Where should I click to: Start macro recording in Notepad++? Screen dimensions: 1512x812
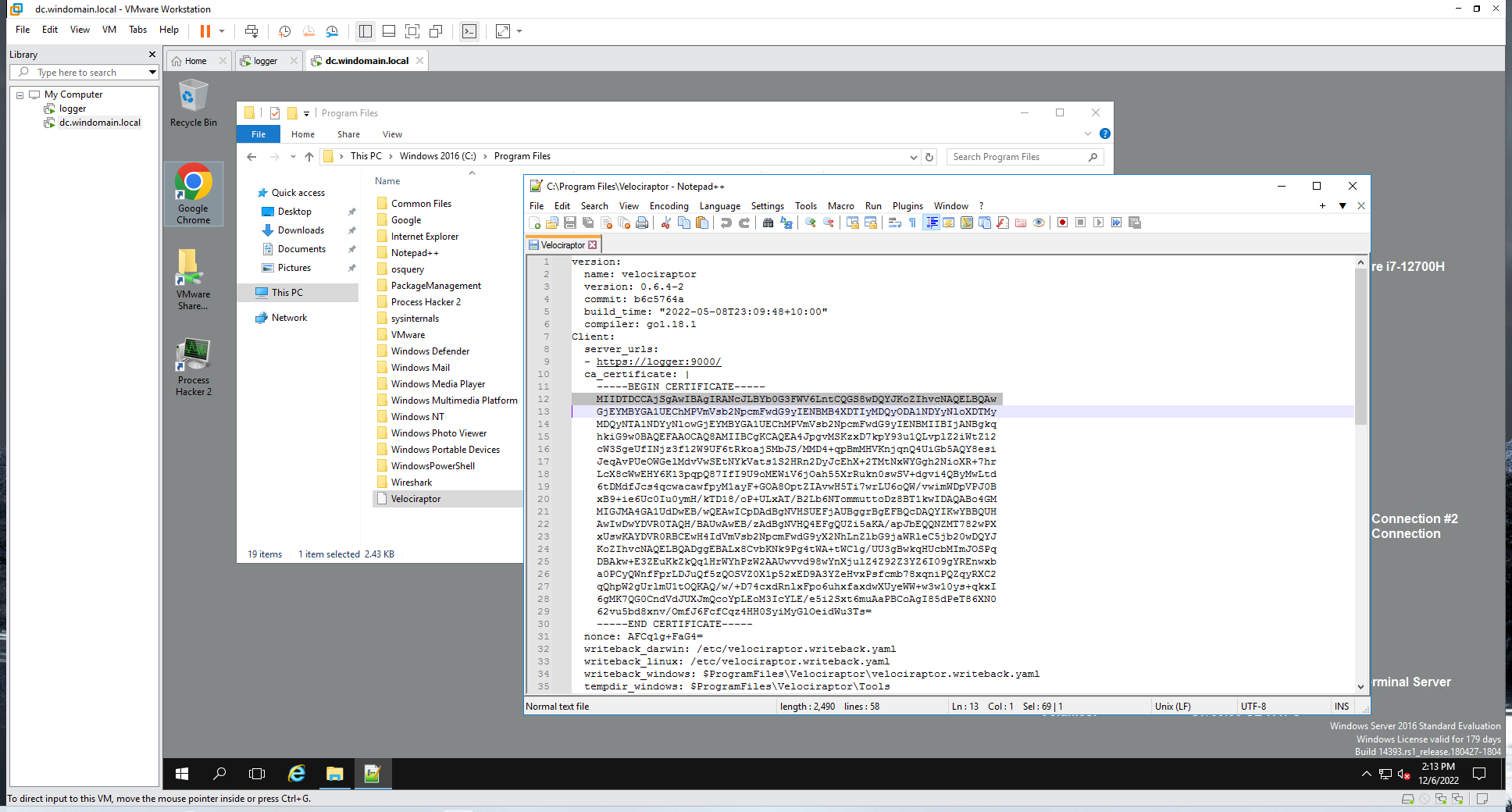1062,223
